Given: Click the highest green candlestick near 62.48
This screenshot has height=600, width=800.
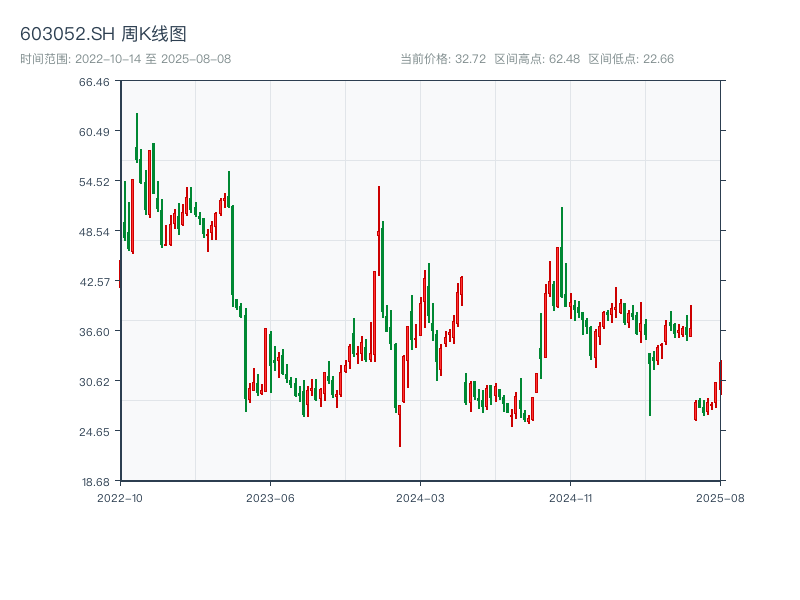Looking at the screenshot, I should [137, 138].
